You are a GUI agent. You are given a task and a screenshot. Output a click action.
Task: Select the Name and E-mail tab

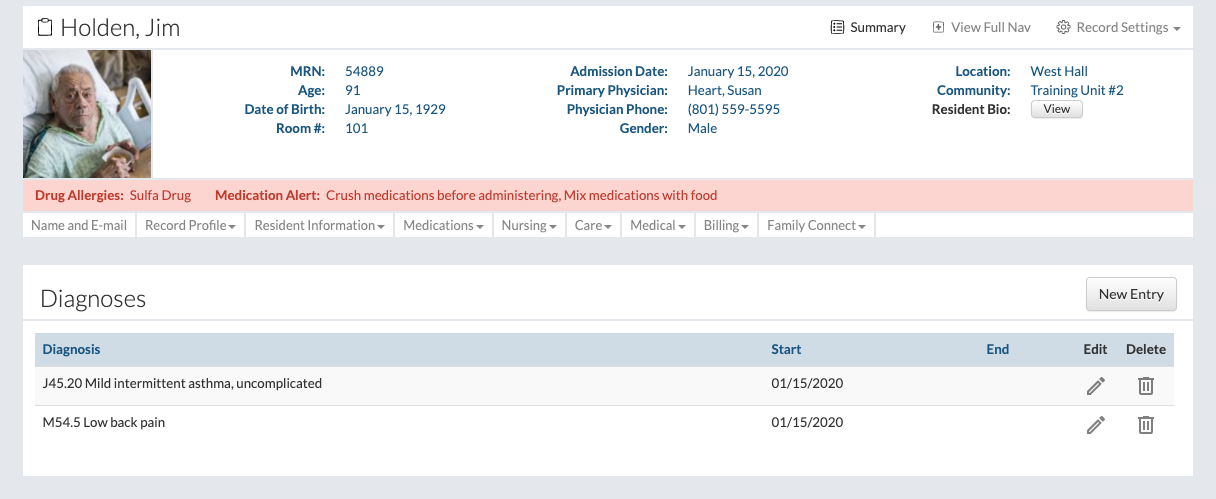[79, 225]
